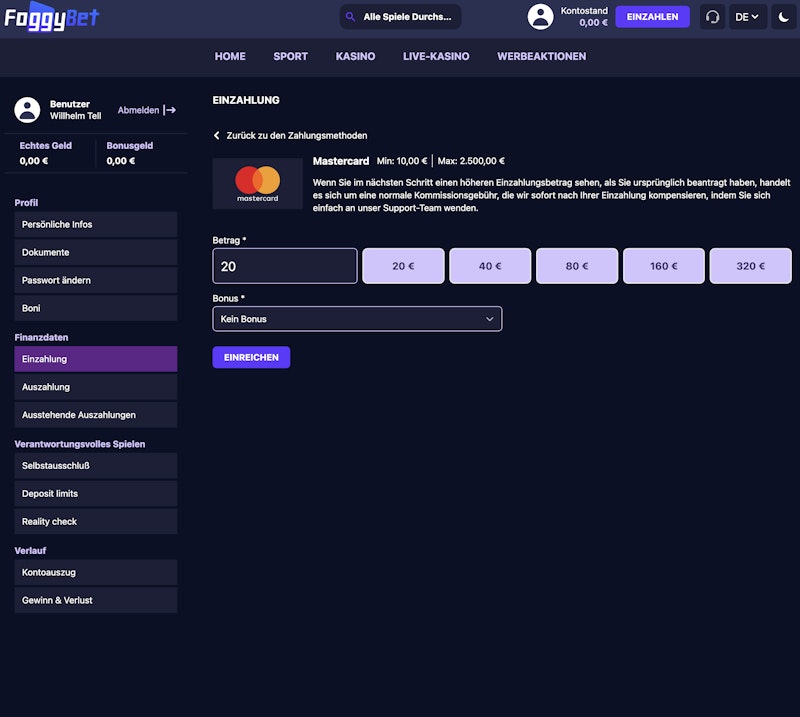Go to the SPORT menu tab

pyautogui.click(x=290, y=56)
